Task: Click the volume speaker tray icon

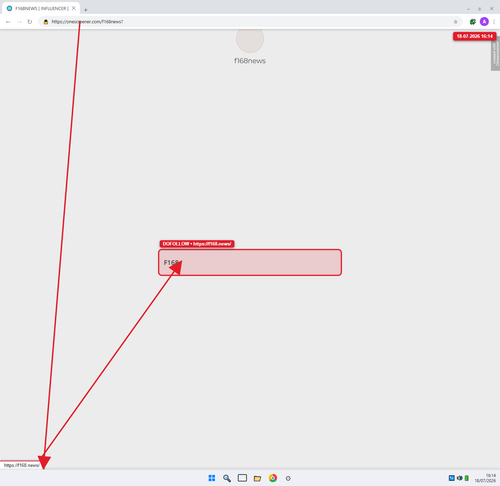Action: [x=460, y=478]
